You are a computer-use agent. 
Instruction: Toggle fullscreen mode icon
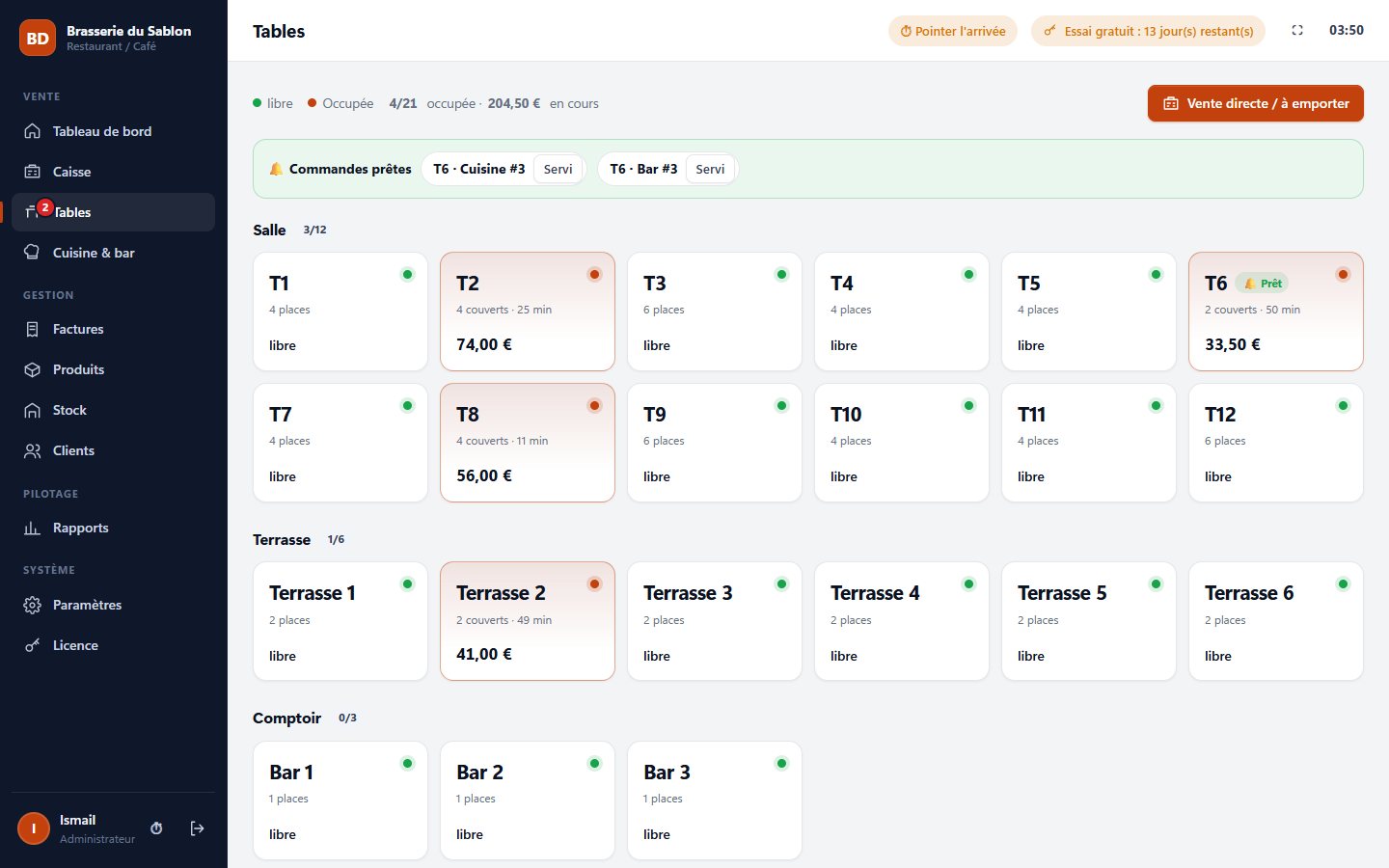(1297, 31)
